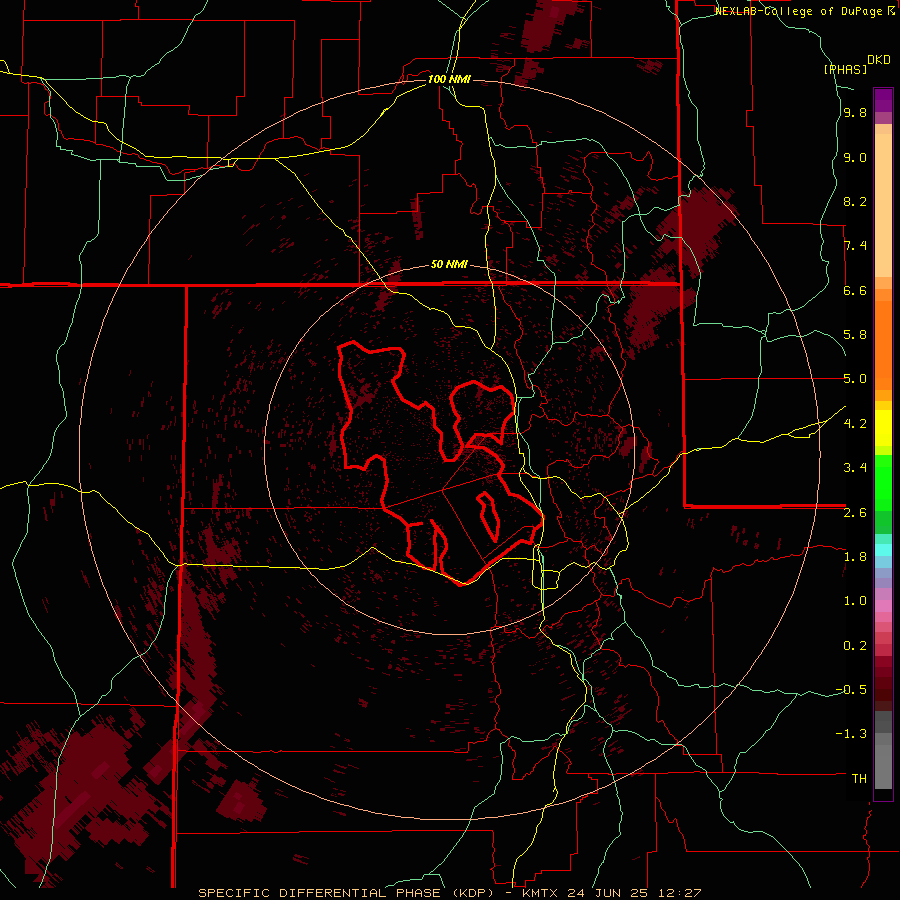Click the 9.0 scale value

pyautogui.click(x=855, y=157)
